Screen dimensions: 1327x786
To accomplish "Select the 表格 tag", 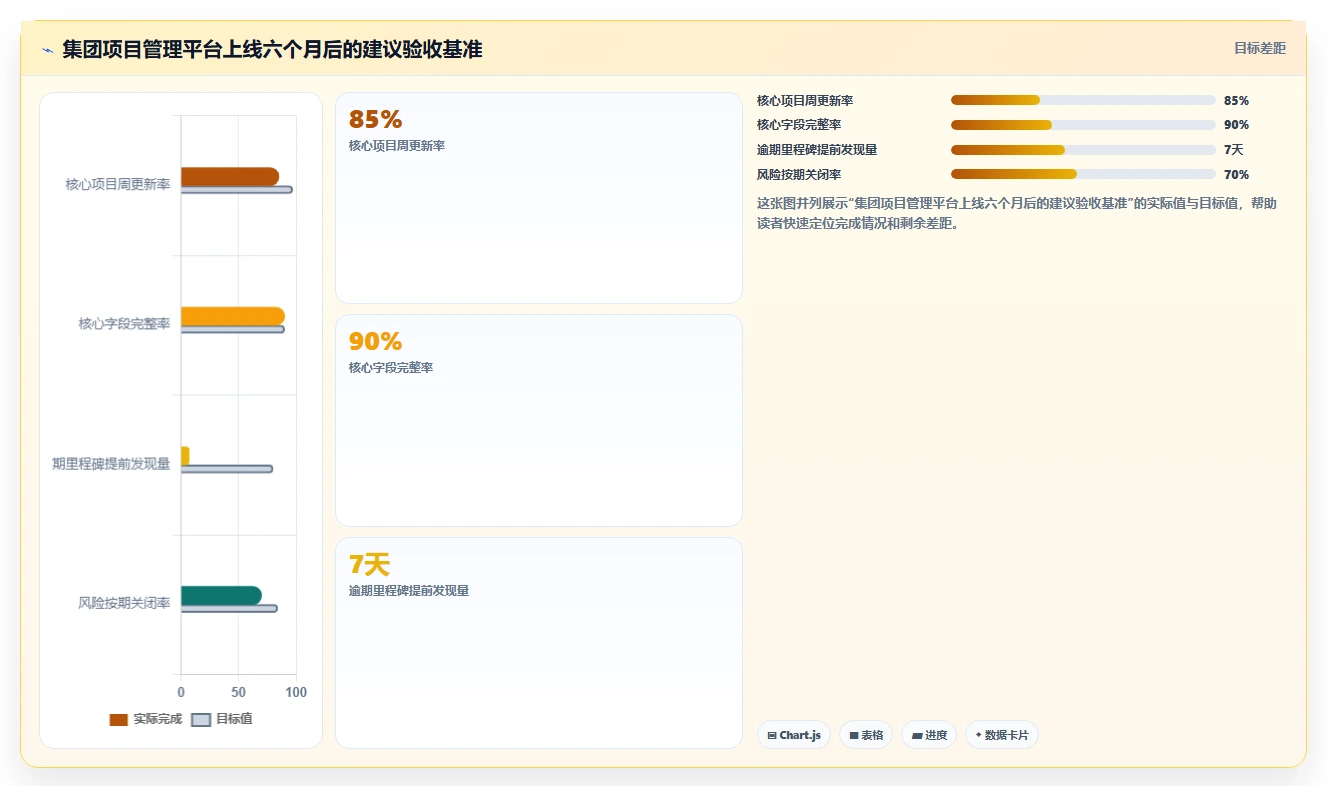I will [866, 735].
